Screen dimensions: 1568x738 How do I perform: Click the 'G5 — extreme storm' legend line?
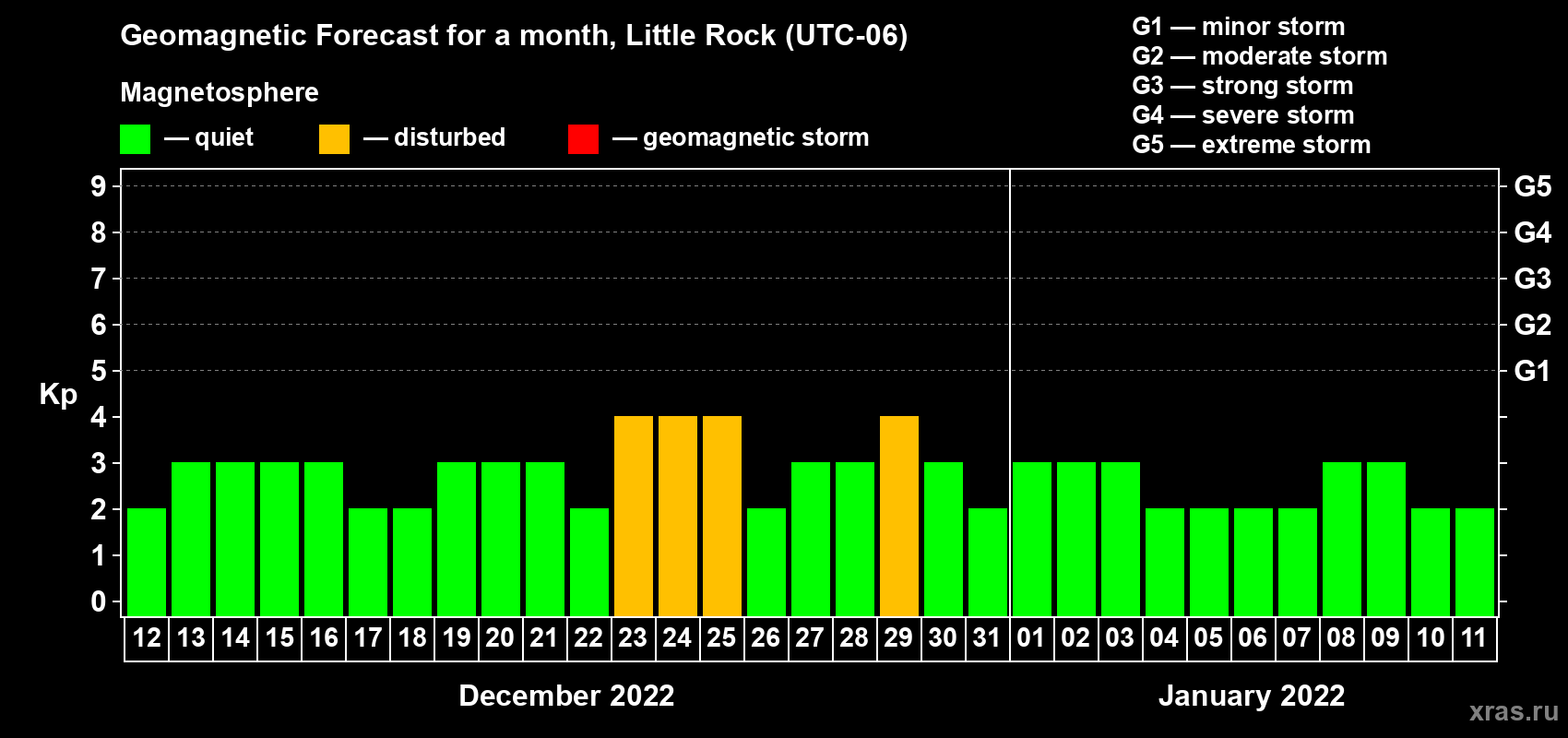[x=1251, y=145]
